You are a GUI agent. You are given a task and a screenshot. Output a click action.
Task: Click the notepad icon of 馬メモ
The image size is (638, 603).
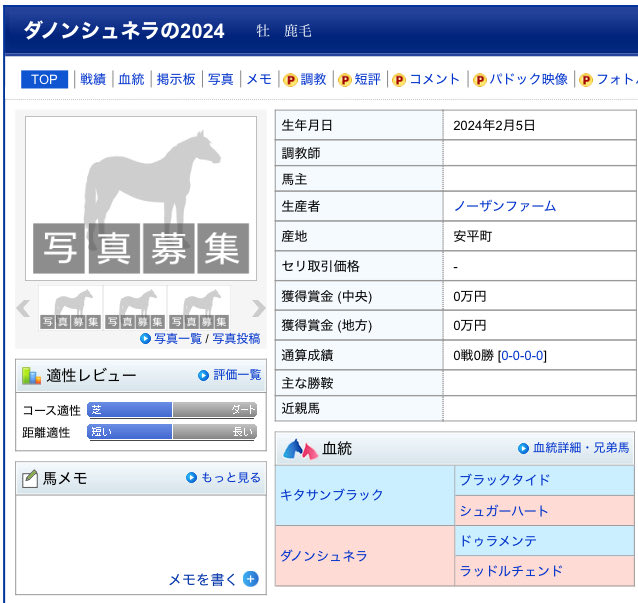(30, 479)
